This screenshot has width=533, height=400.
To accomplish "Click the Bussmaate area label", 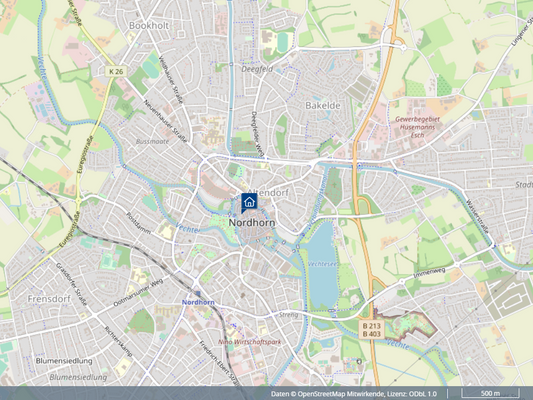I will point(152,141).
